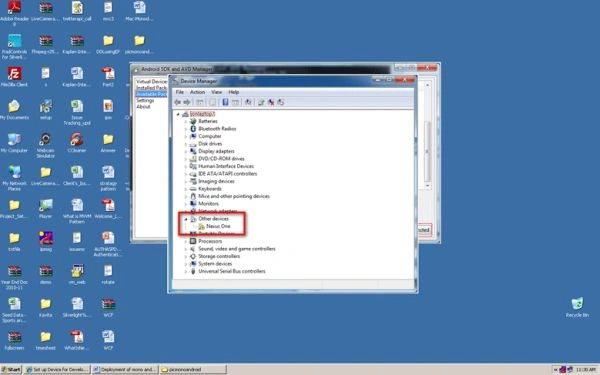The image size is (600, 375).
Task: Expand the Universal Serial Bus controllers arrow
Action: [x=186, y=271]
